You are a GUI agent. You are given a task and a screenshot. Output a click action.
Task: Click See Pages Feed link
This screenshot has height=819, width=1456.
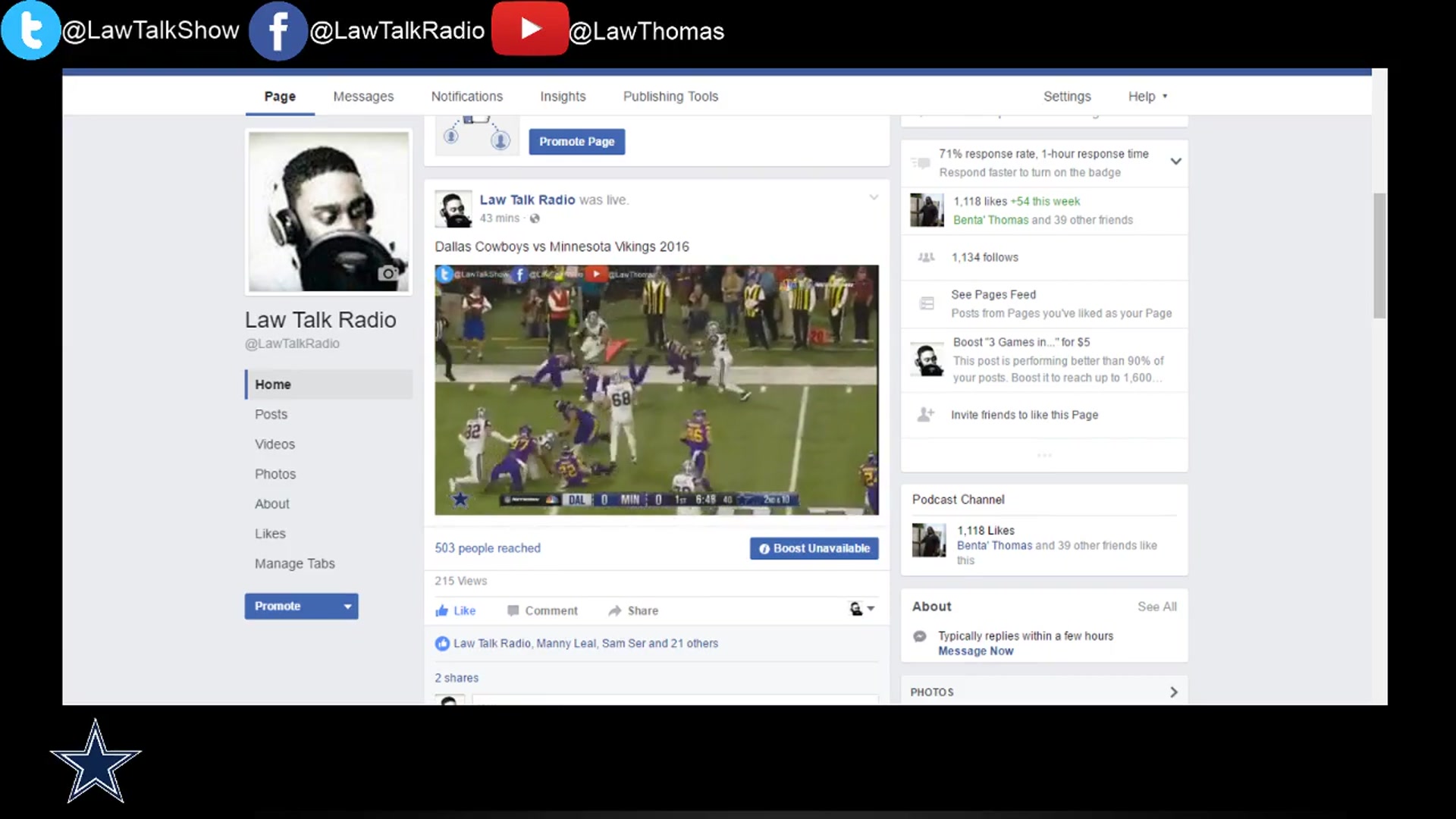tap(993, 295)
